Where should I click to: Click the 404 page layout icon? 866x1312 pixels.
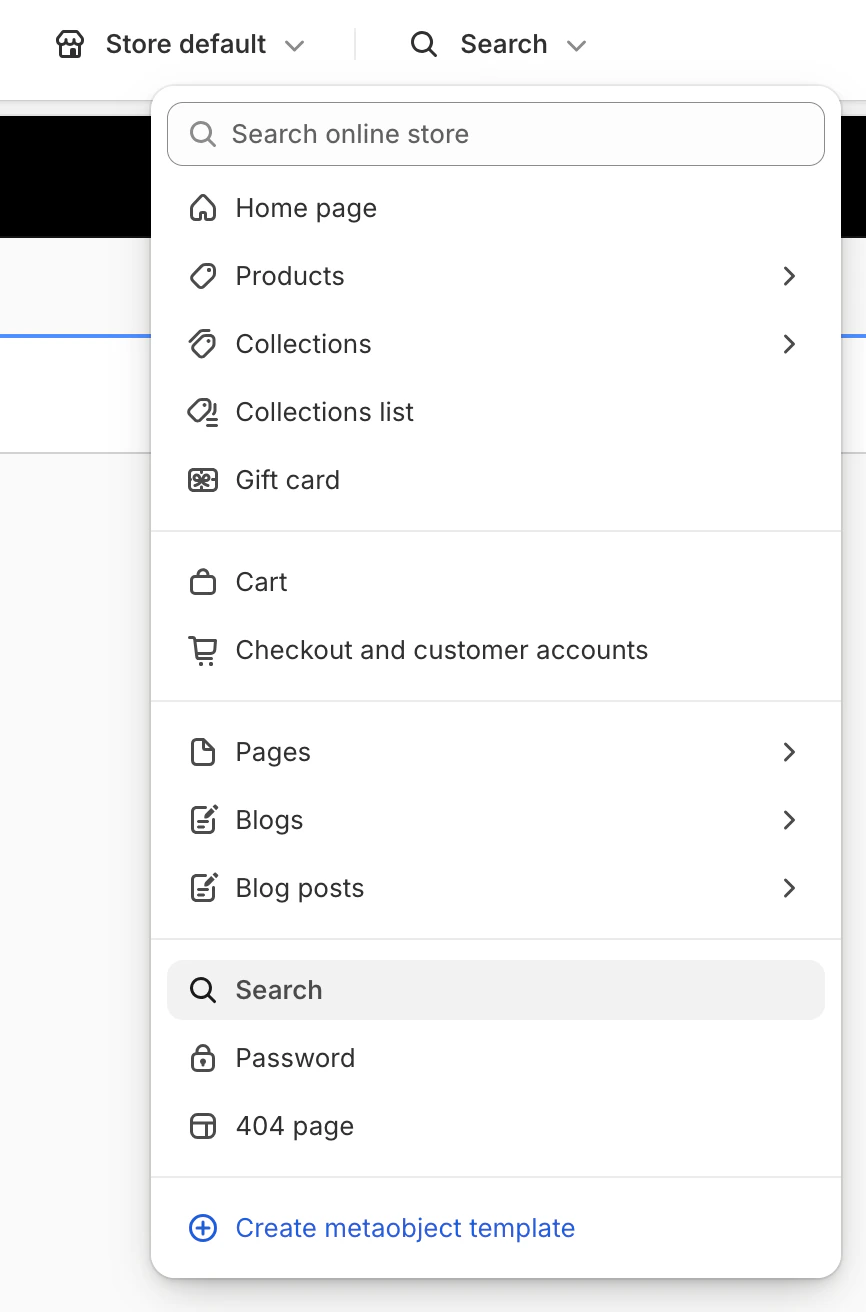coord(203,1125)
